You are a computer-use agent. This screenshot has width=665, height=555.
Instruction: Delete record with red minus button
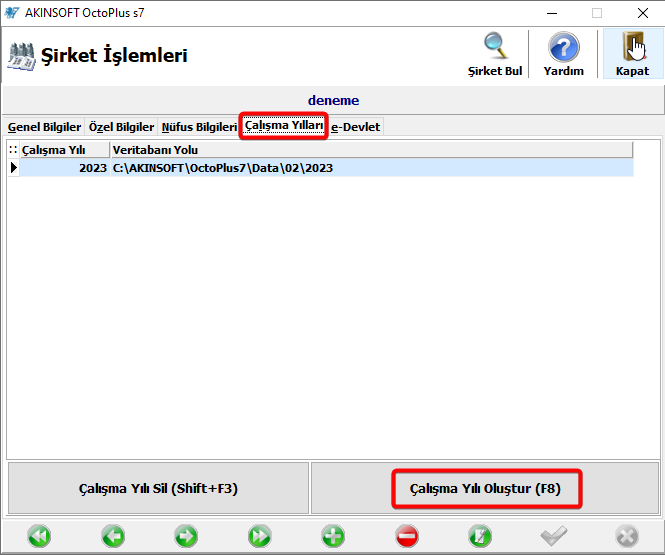point(407,536)
